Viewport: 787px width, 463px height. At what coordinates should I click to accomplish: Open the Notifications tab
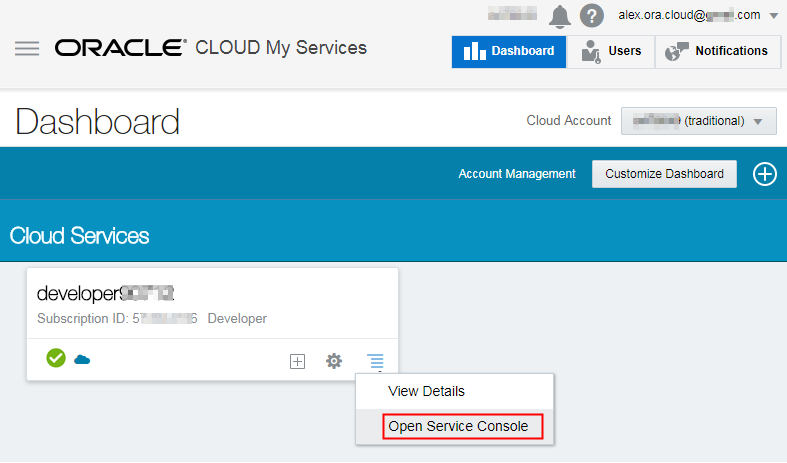pos(717,51)
